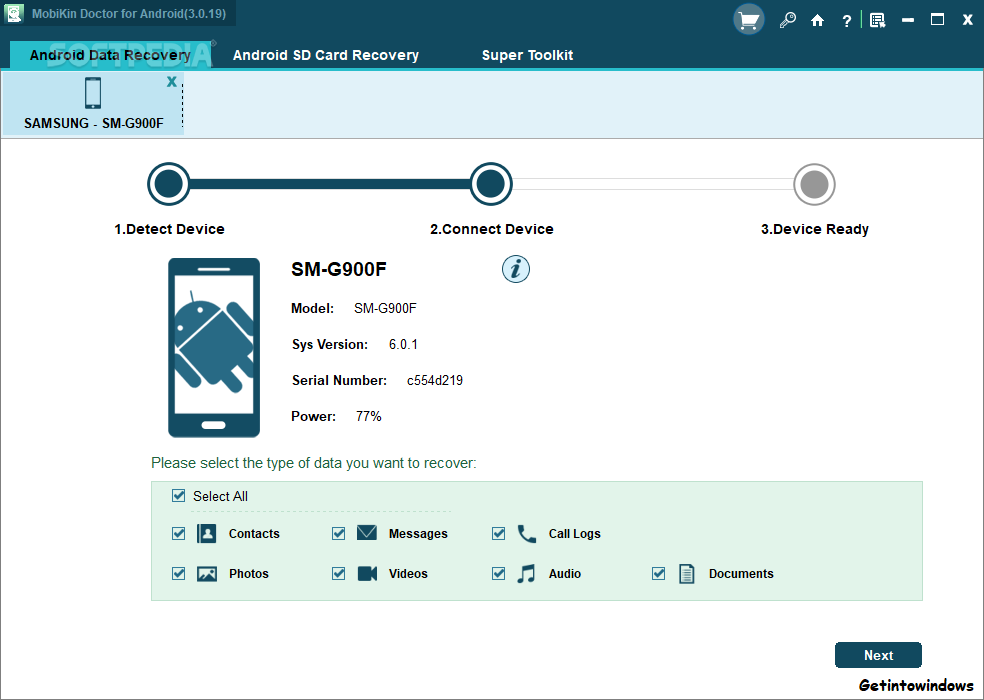Open the Super Toolkit tab
The height and width of the screenshot is (700, 984).
(x=527, y=55)
